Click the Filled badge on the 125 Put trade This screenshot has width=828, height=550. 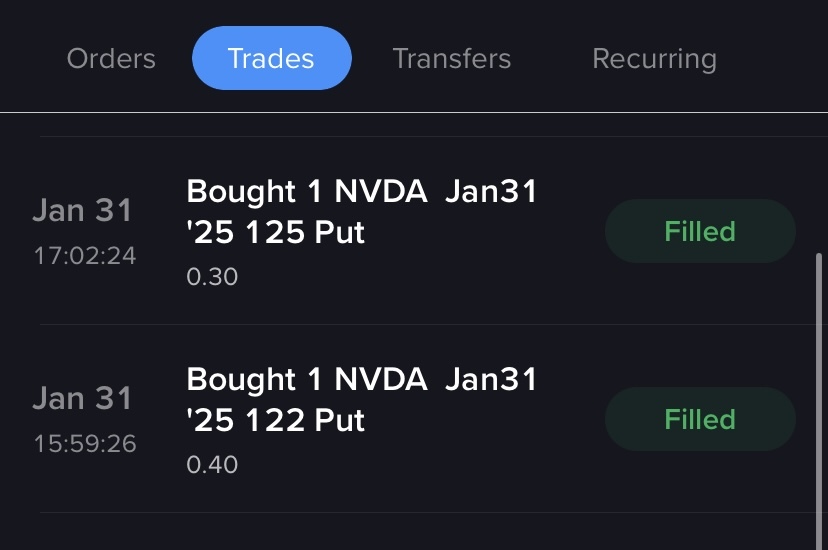coord(700,232)
